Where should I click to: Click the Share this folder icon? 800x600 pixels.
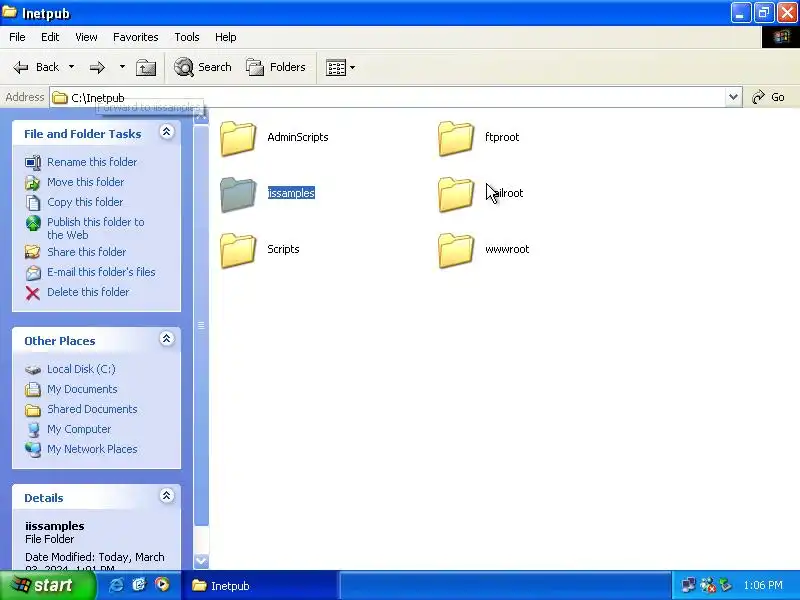[x=33, y=252]
